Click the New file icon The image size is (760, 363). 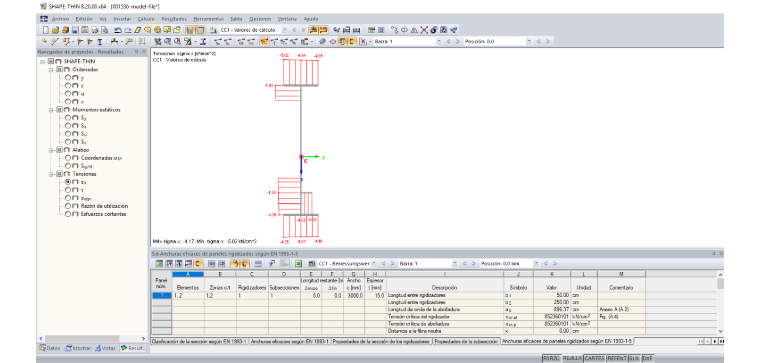coord(46,30)
